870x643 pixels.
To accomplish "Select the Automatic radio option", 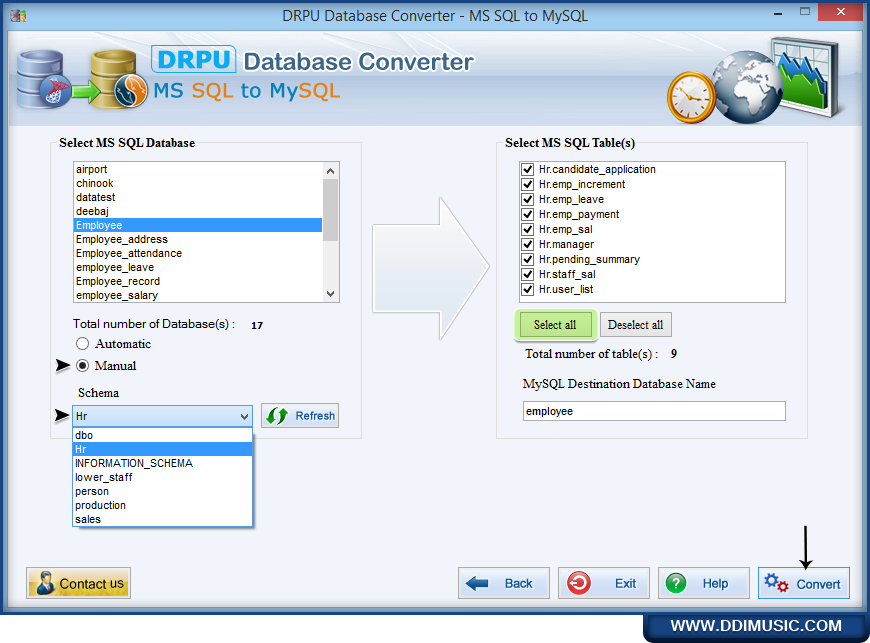I will tap(82, 344).
